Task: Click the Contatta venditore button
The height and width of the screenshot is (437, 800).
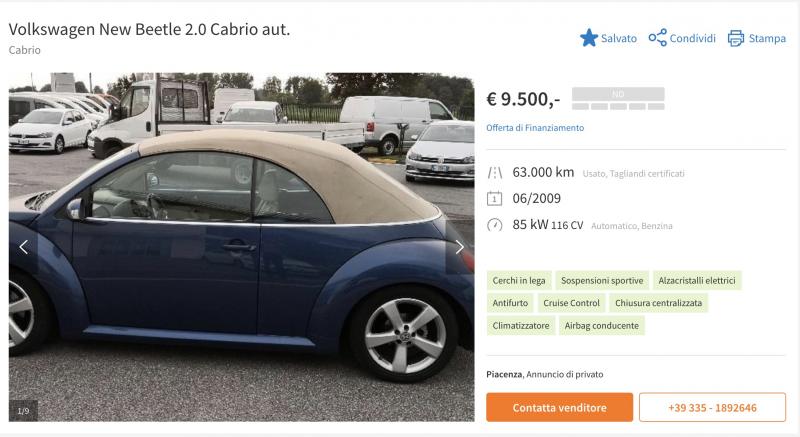Action: point(559,407)
